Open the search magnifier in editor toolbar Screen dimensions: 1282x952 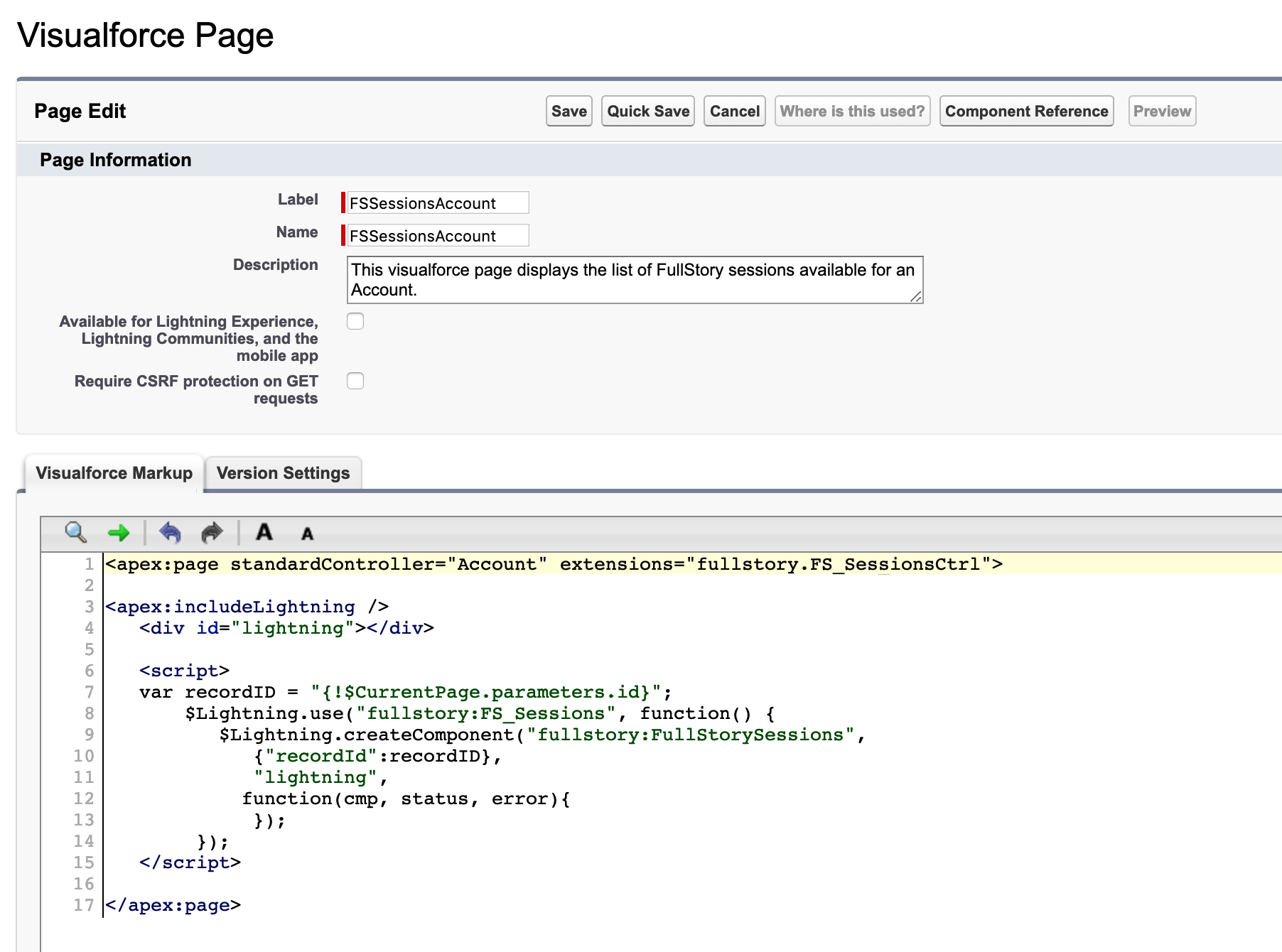(x=75, y=532)
